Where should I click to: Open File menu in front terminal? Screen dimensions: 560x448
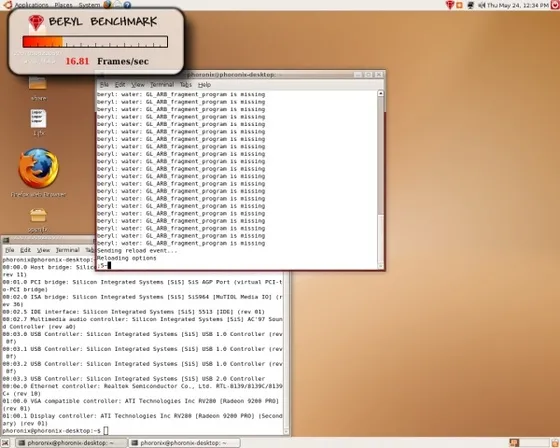click(104, 84)
